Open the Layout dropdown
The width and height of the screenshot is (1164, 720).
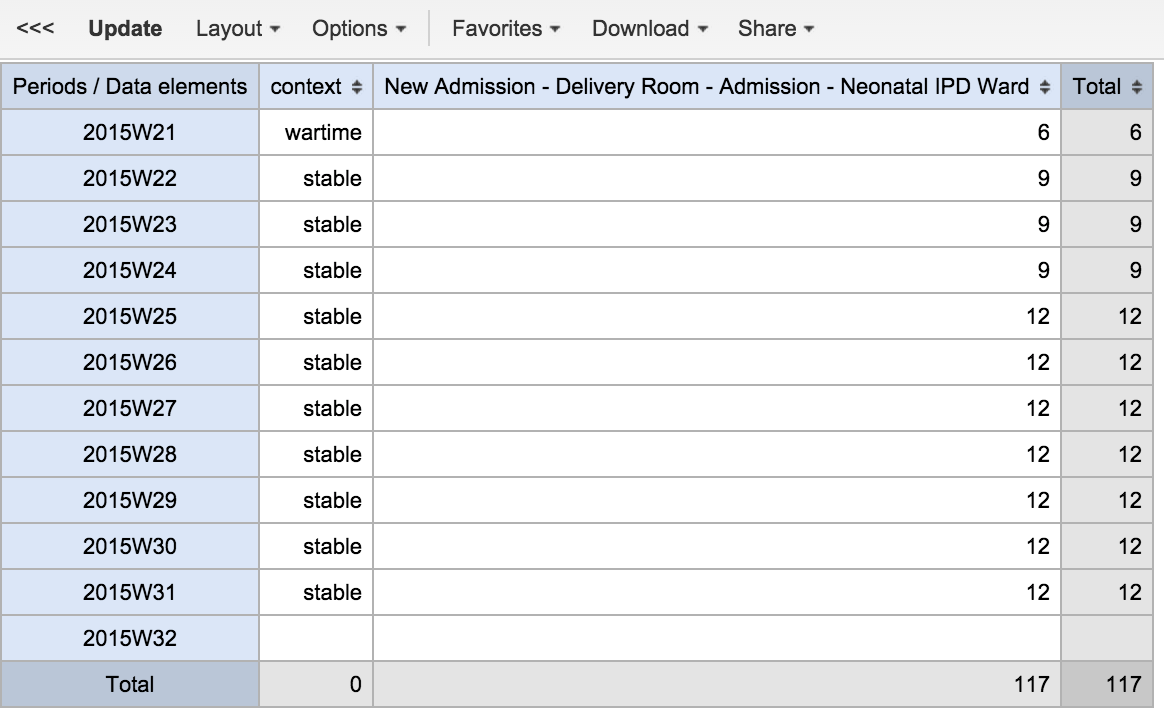click(x=237, y=29)
